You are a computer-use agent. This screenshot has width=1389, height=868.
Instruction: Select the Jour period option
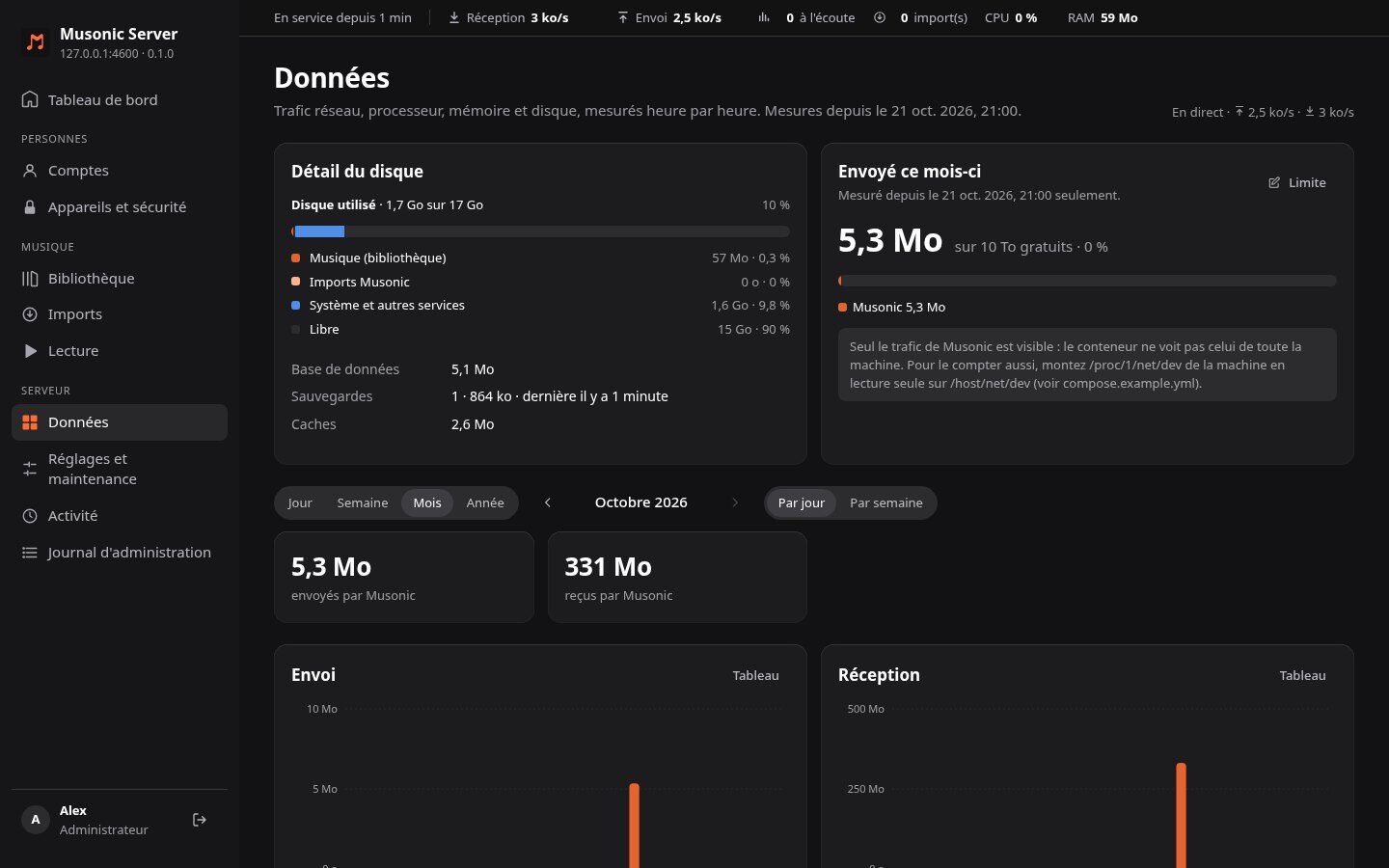[300, 502]
